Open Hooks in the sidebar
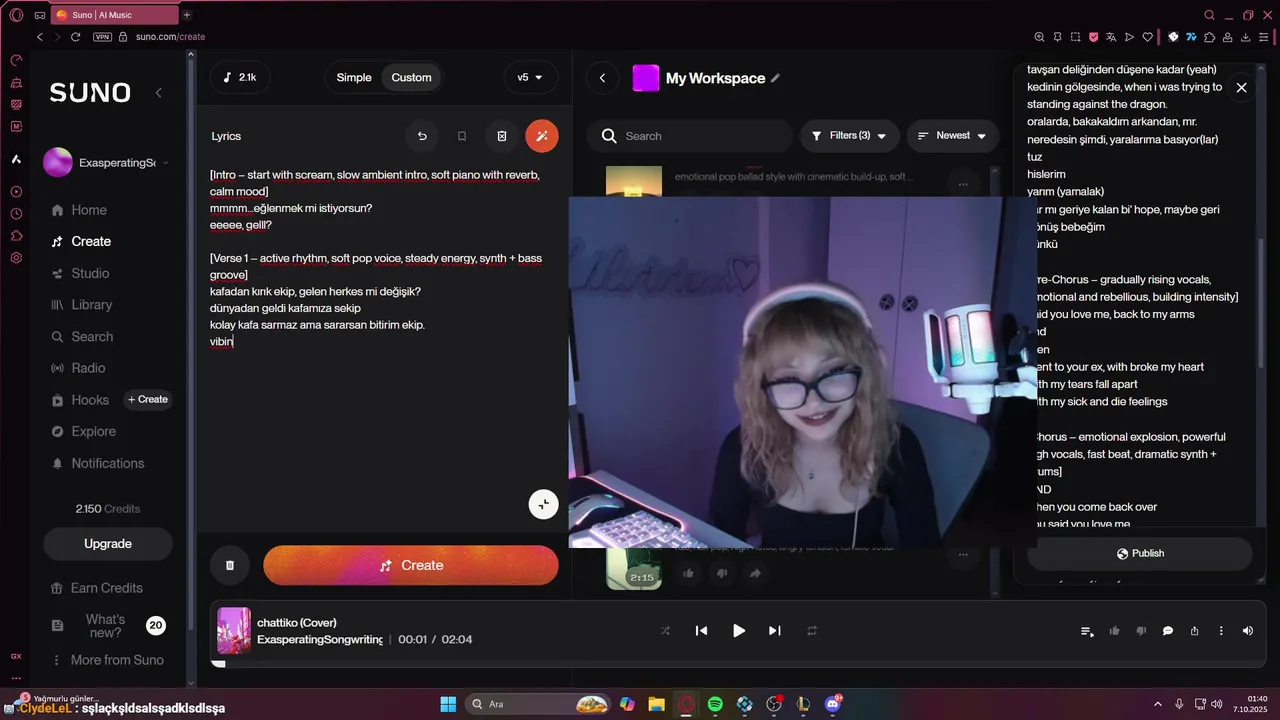The height and width of the screenshot is (720, 1280). point(80,400)
